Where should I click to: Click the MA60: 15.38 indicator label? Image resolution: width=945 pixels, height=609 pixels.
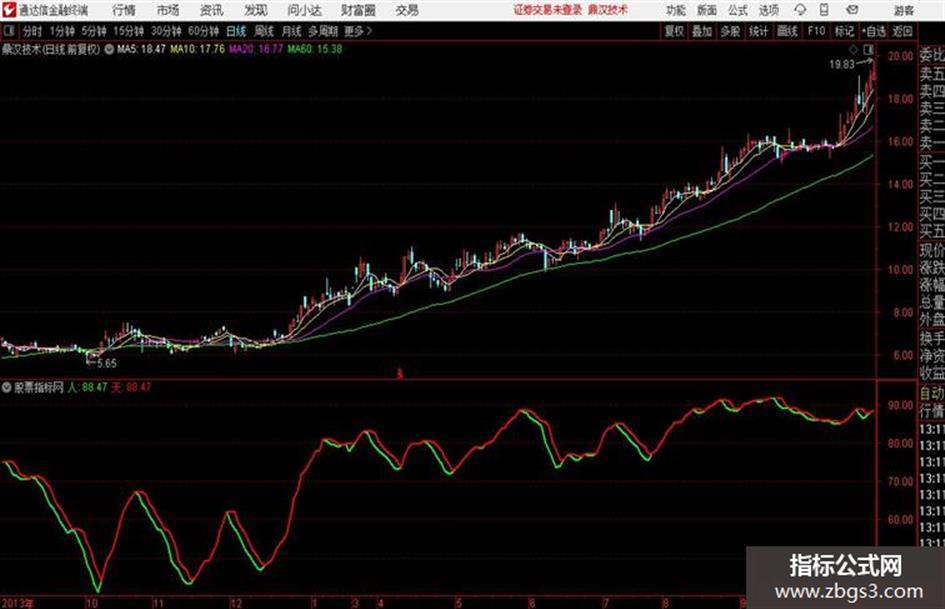pos(315,49)
